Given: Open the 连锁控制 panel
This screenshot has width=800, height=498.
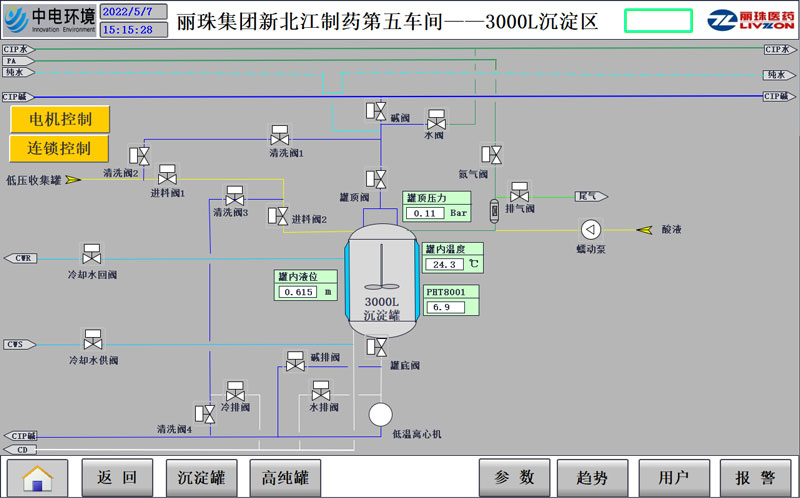Looking at the screenshot, I should (x=60, y=149).
